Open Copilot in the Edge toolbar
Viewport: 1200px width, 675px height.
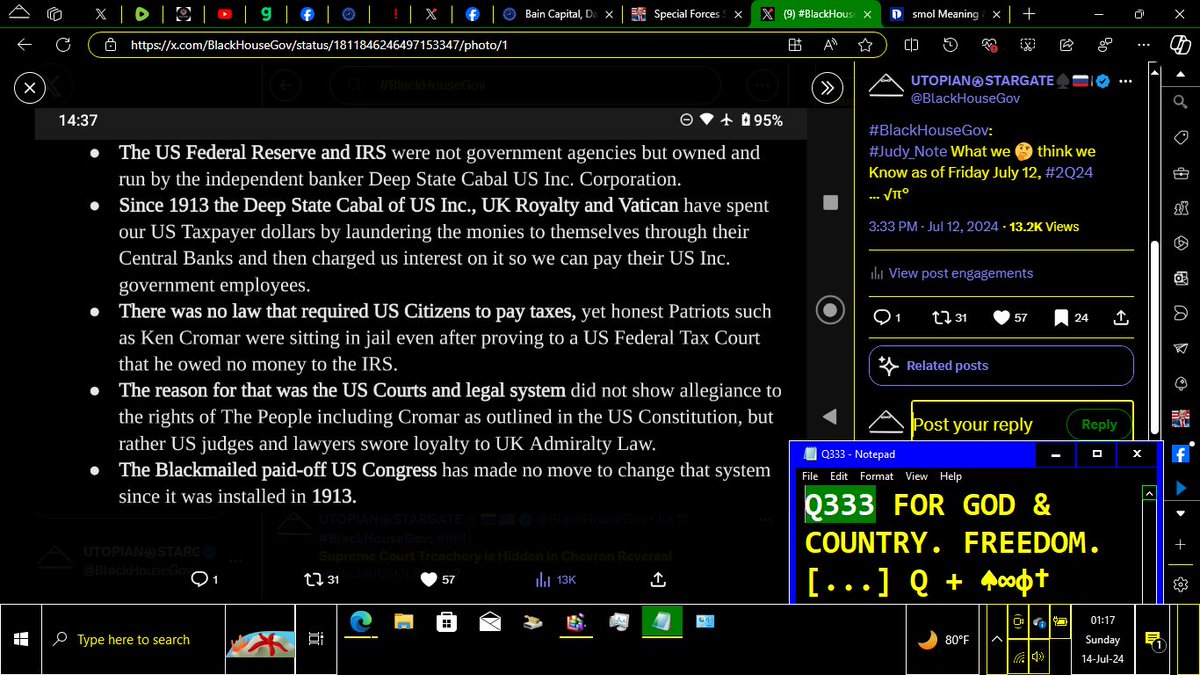1179,45
